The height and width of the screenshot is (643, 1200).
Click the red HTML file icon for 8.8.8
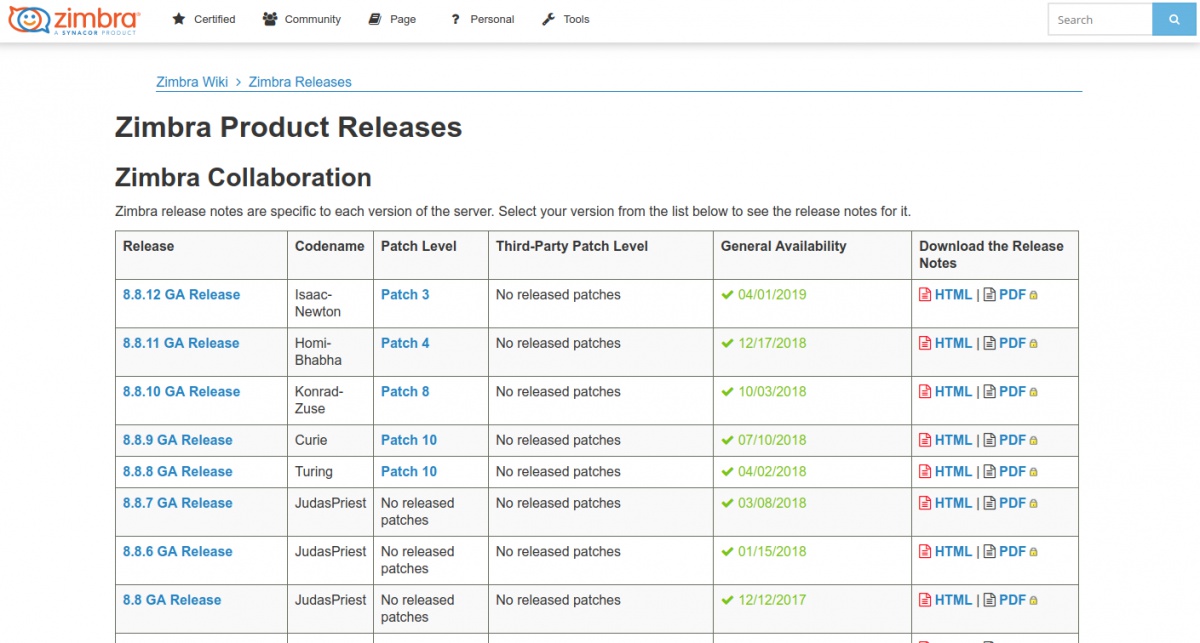coord(925,471)
